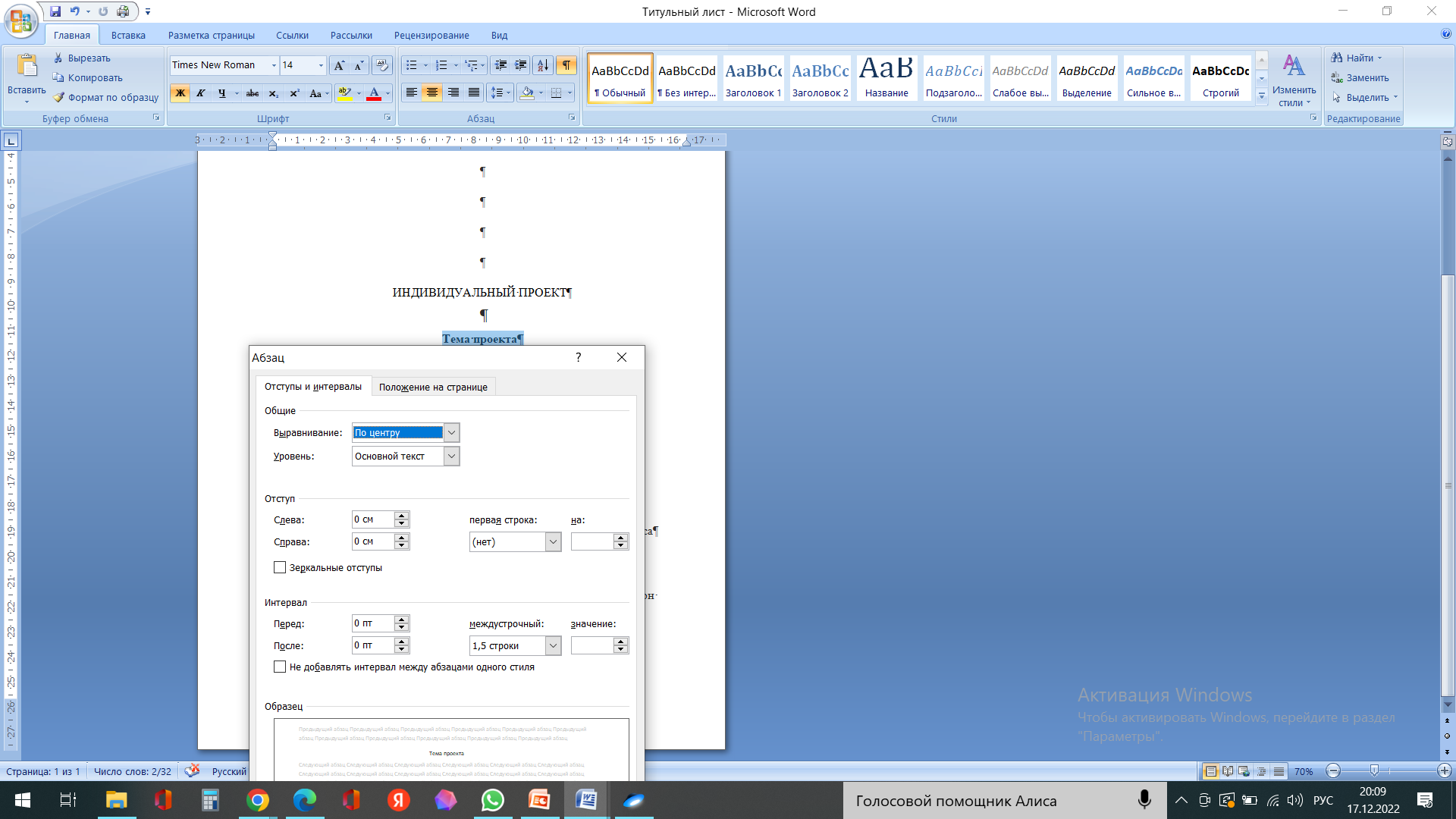Click the justify alignment icon
This screenshot has width=1456, height=819.
(x=474, y=93)
